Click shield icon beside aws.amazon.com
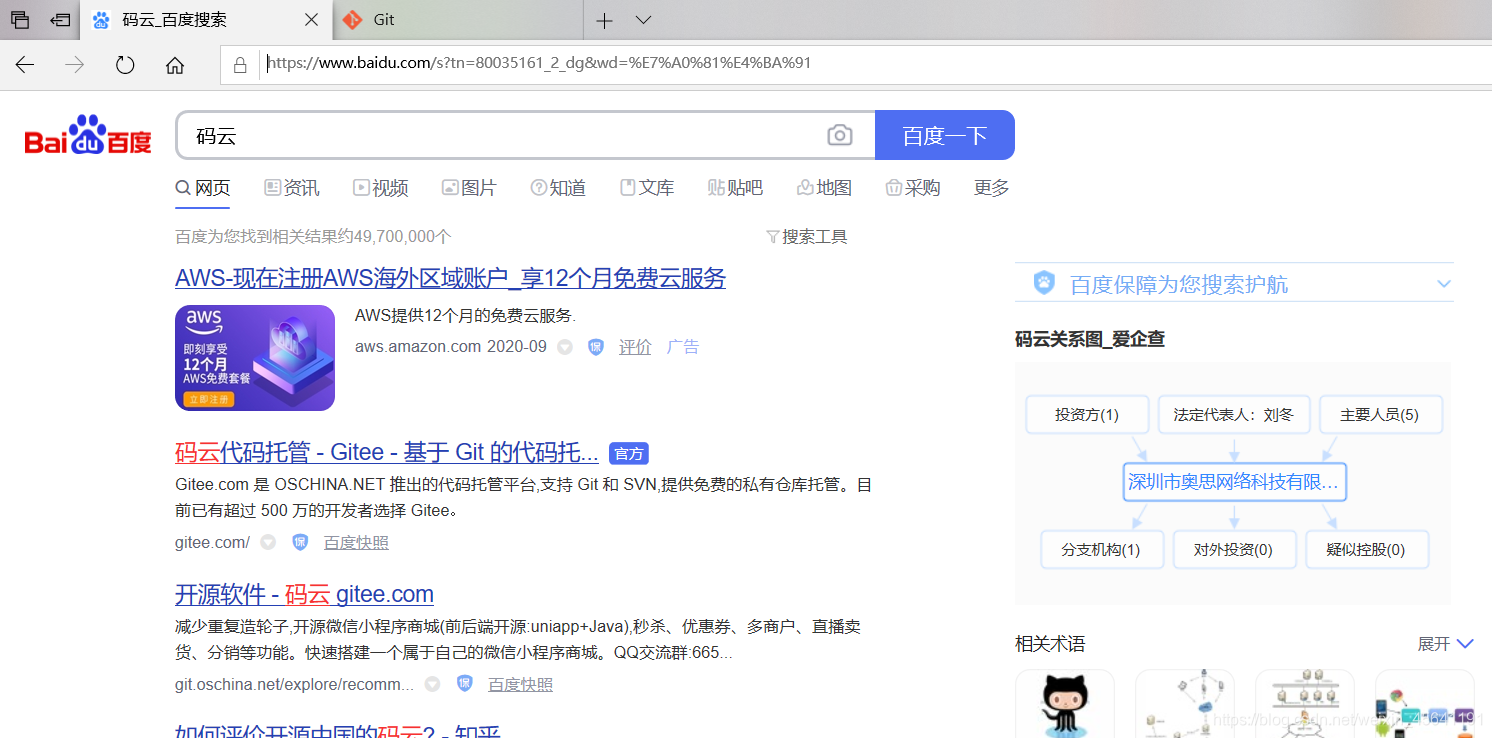1492x738 pixels. coord(596,347)
